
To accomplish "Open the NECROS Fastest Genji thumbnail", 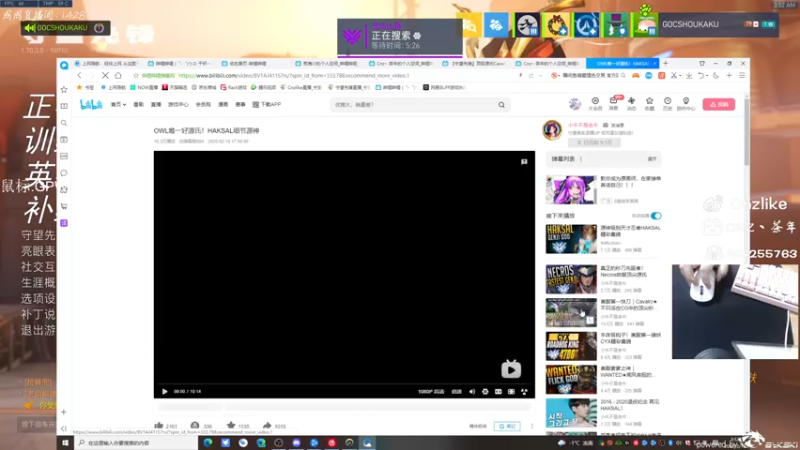I will (x=571, y=279).
